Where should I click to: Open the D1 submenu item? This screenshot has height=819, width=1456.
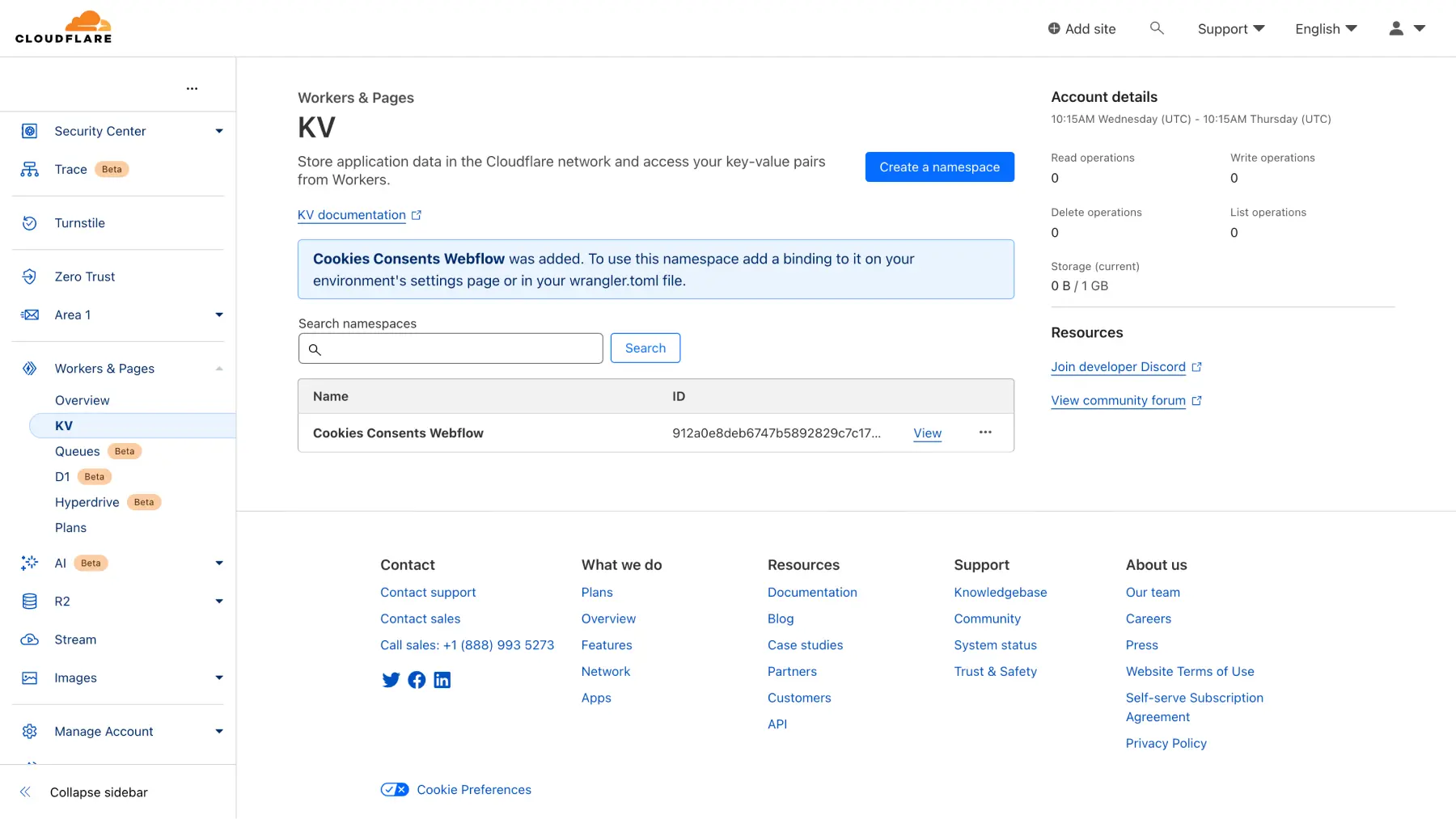click(62, 477)
